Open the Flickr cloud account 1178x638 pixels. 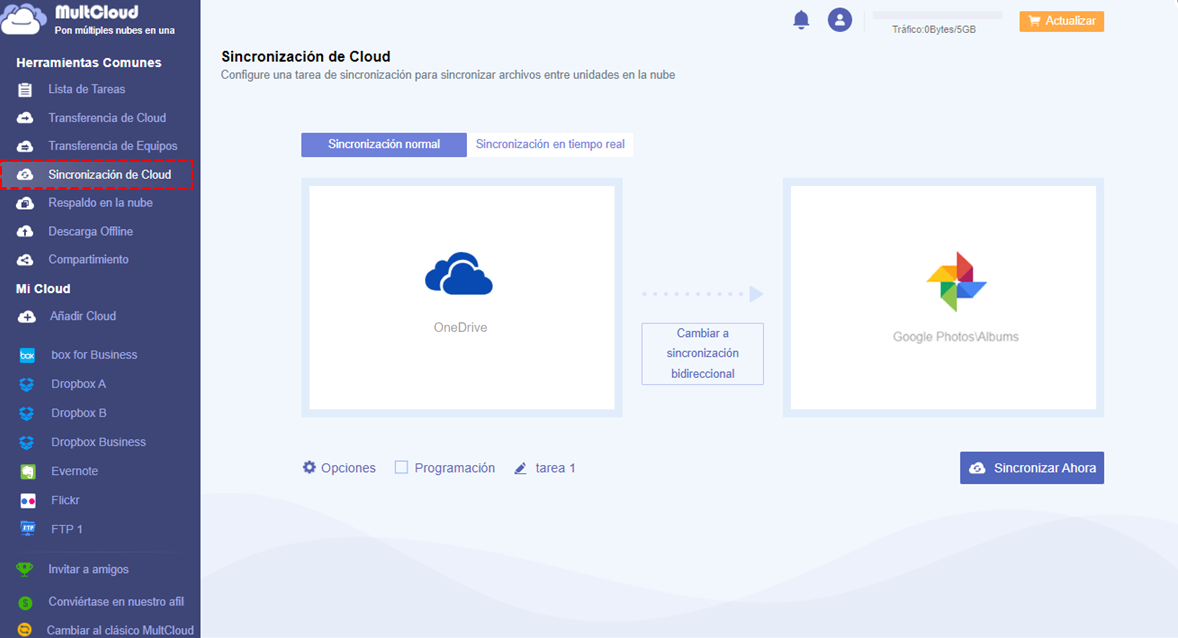(x=65, y=500)
